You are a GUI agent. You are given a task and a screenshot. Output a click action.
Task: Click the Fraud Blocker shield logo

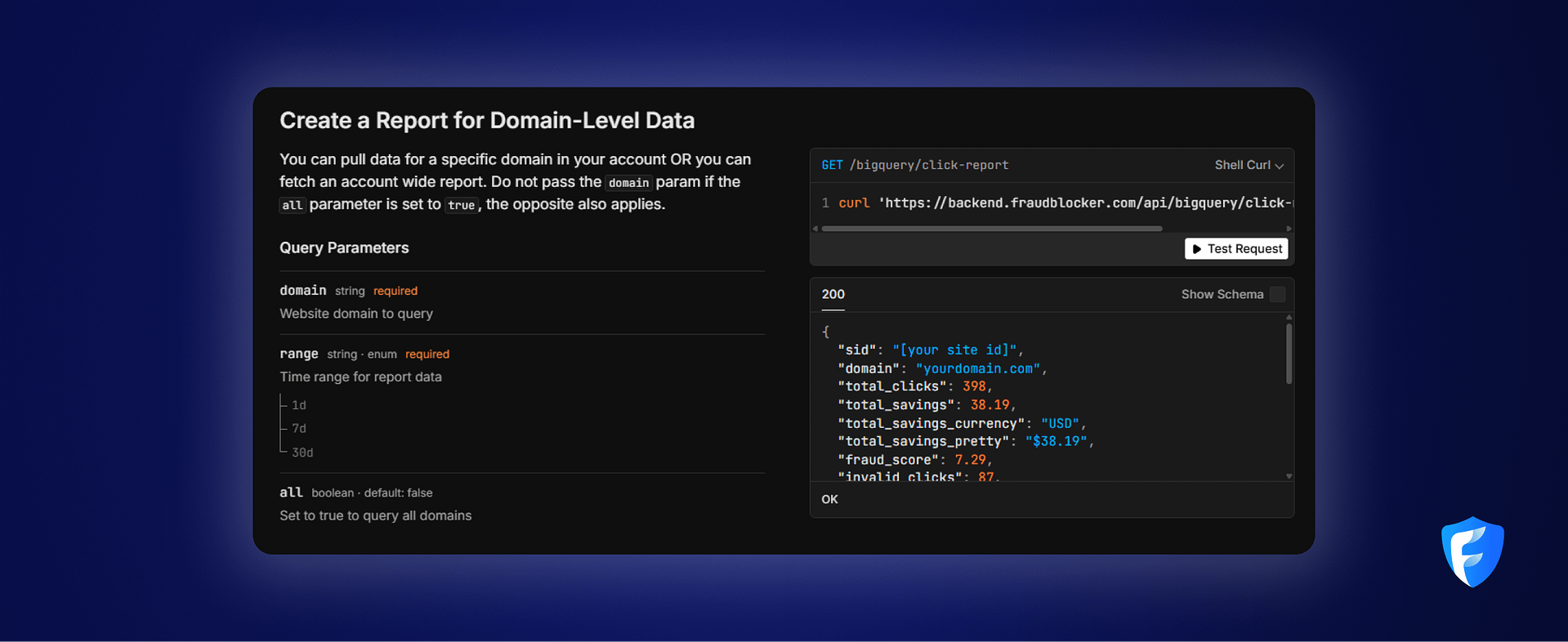[x=1472, y=552]
